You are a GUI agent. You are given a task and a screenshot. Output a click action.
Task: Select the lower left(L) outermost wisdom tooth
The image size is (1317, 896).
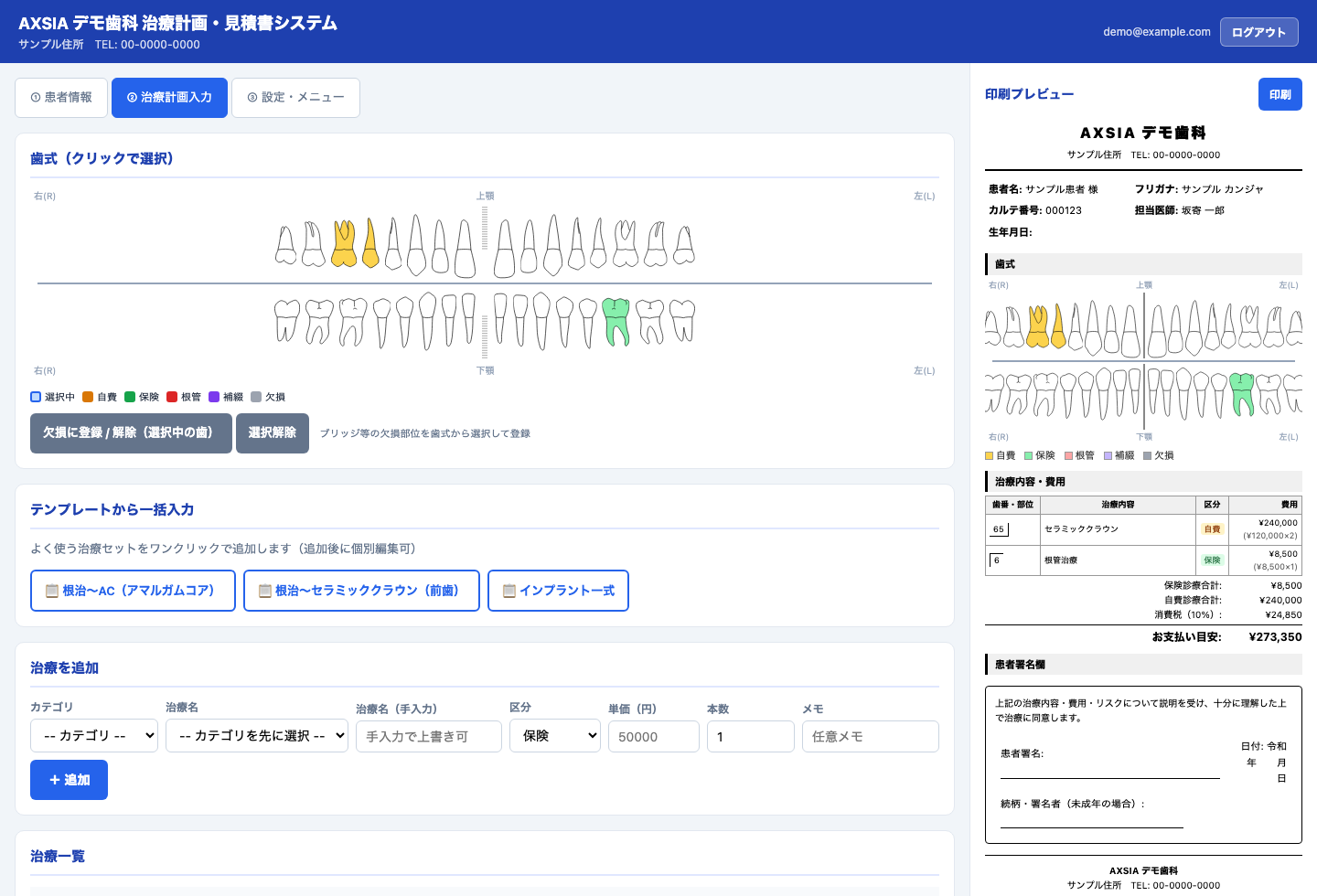tap(682, 321)
